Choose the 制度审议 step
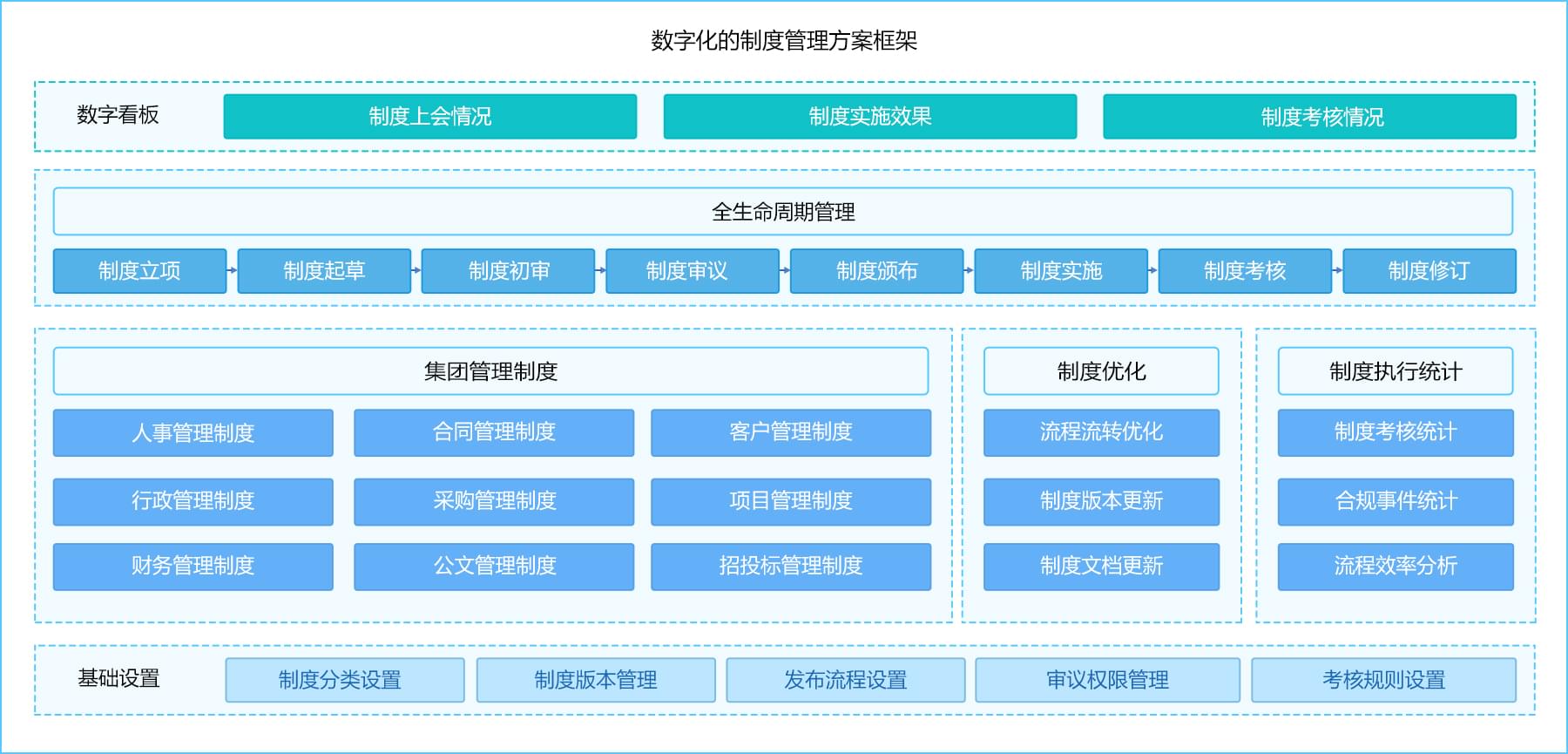Viewport: 1568px width, 754px height. 693,271
